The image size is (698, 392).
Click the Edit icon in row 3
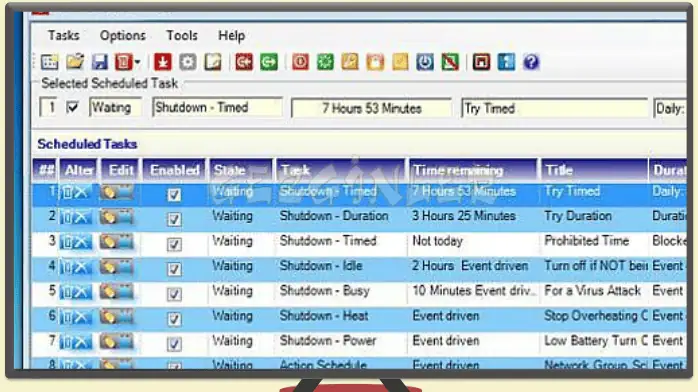pyautogui.click(x=117, y=242)
